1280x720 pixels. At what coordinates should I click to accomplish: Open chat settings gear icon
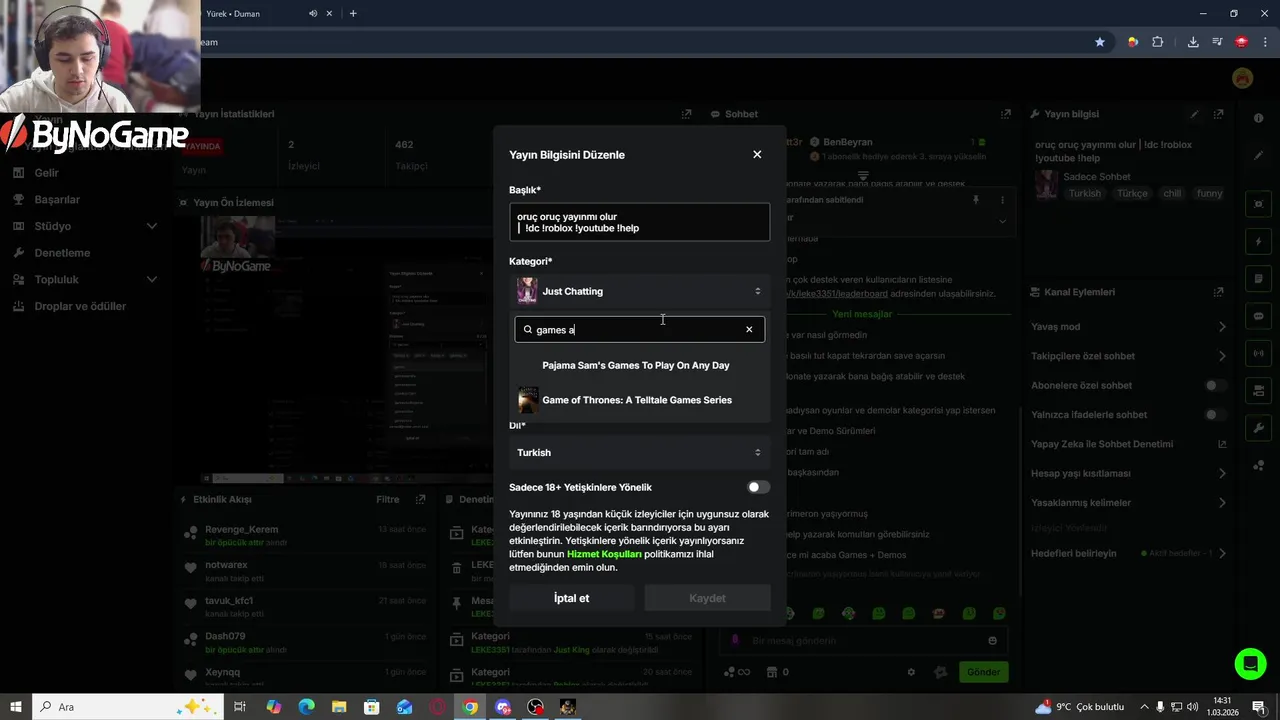pyautogui.click(x=910, y=672)
